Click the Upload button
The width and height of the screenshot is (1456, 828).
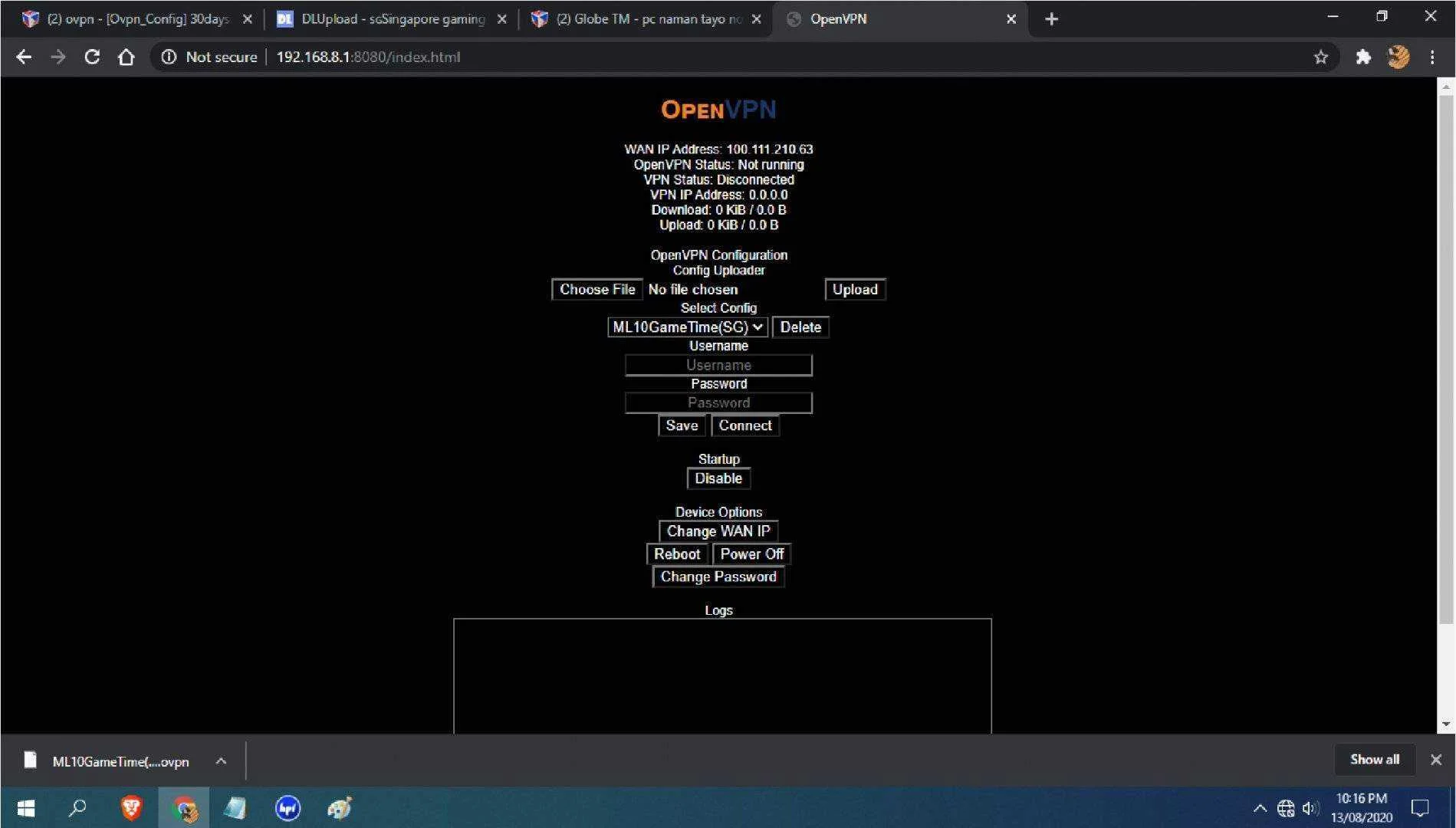click(x=855, y=290)
